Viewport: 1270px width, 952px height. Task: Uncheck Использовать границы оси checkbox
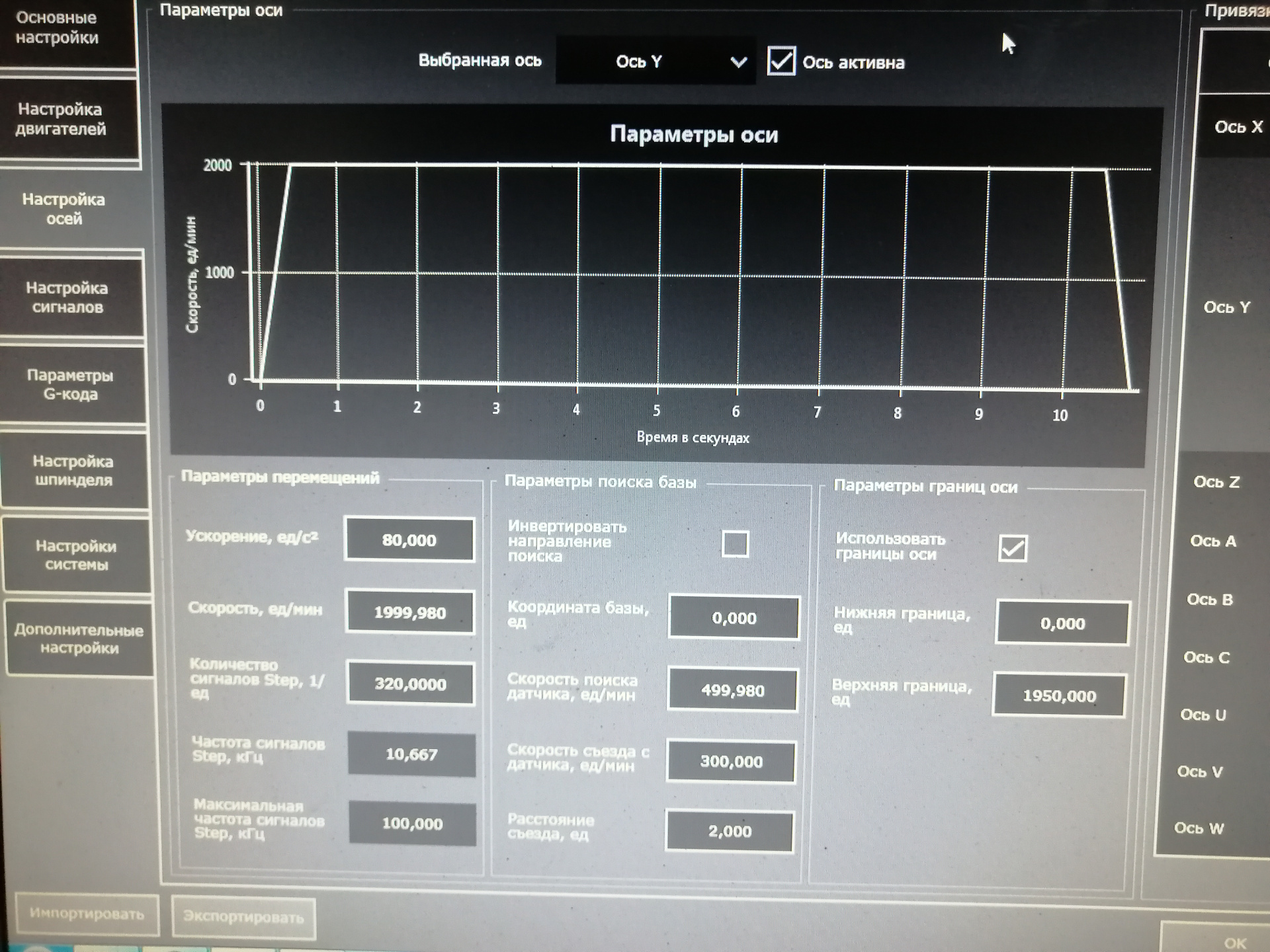point(1013,548)
